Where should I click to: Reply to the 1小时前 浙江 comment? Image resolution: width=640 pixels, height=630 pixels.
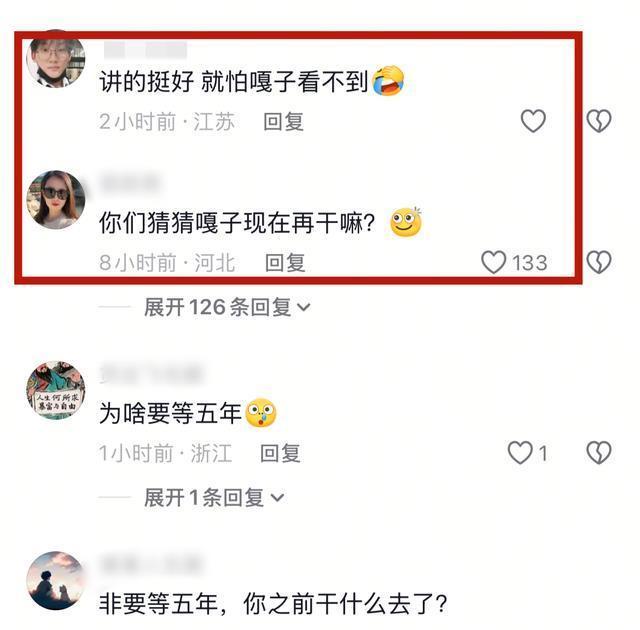[280, 453]
